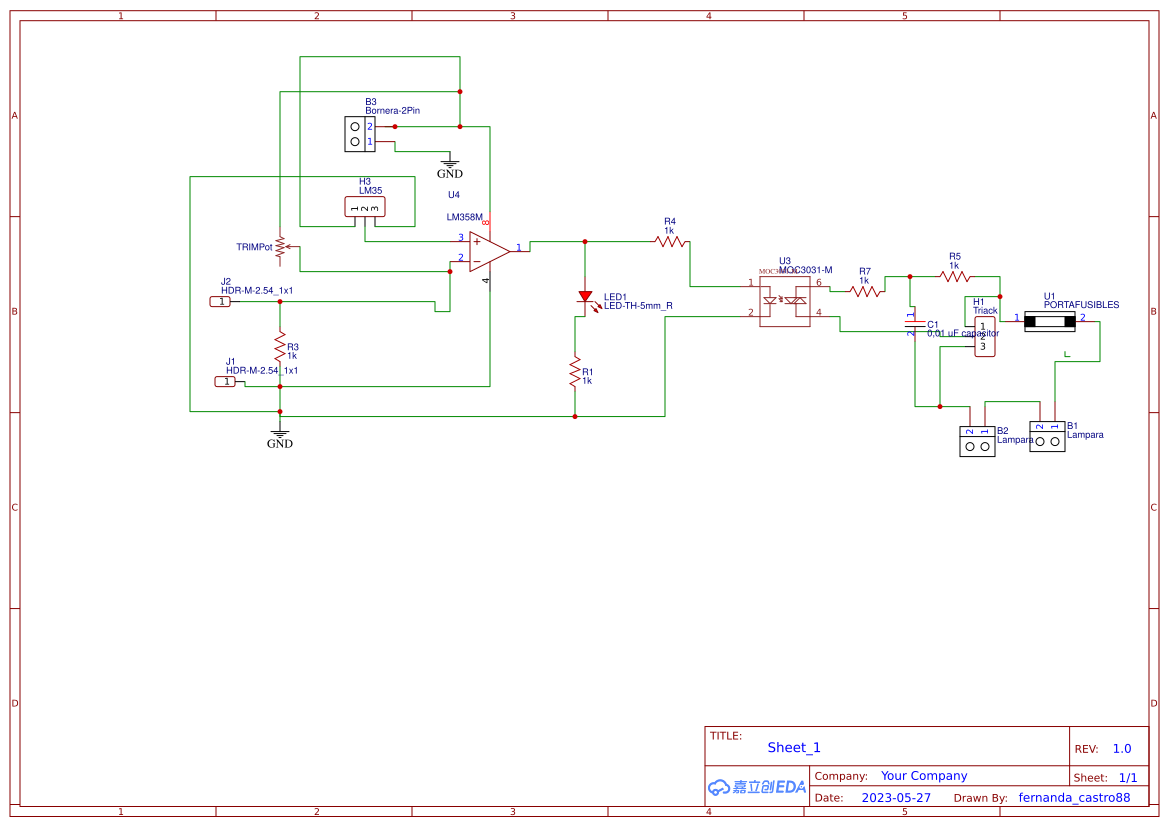Select the GND symbol below B3 Bornera-2Pin

click(450, 165)
